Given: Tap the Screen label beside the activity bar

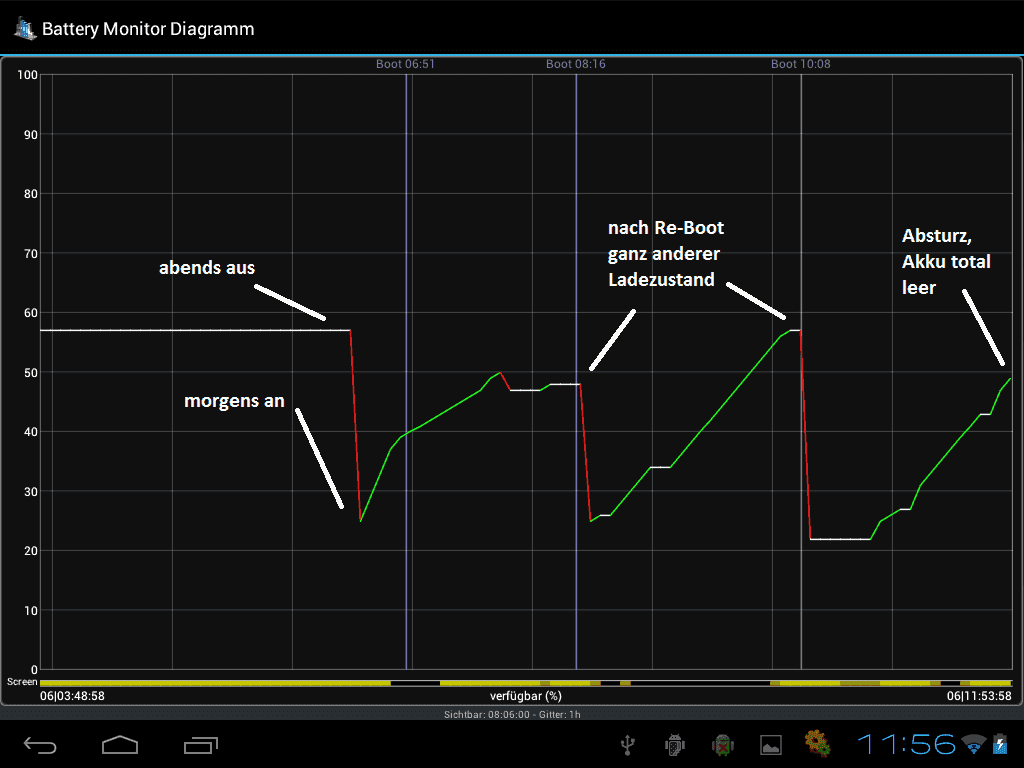Looking at the screenshot, I should point(22,682).
